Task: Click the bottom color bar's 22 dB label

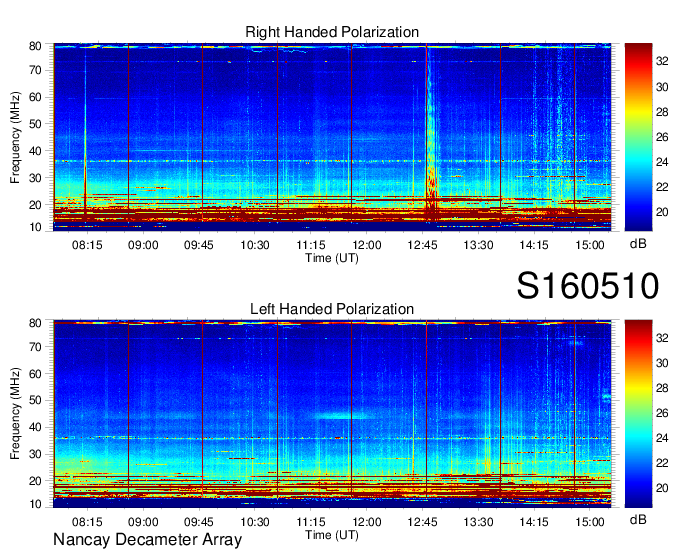Action: [662, 463]
